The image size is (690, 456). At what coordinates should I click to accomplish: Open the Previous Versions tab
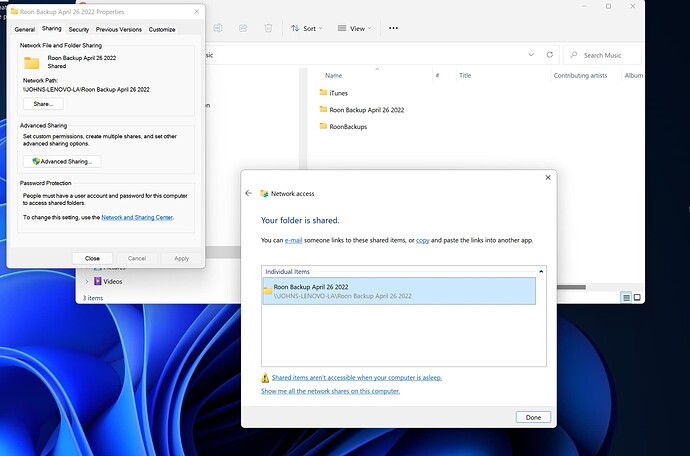coord(119,29)
